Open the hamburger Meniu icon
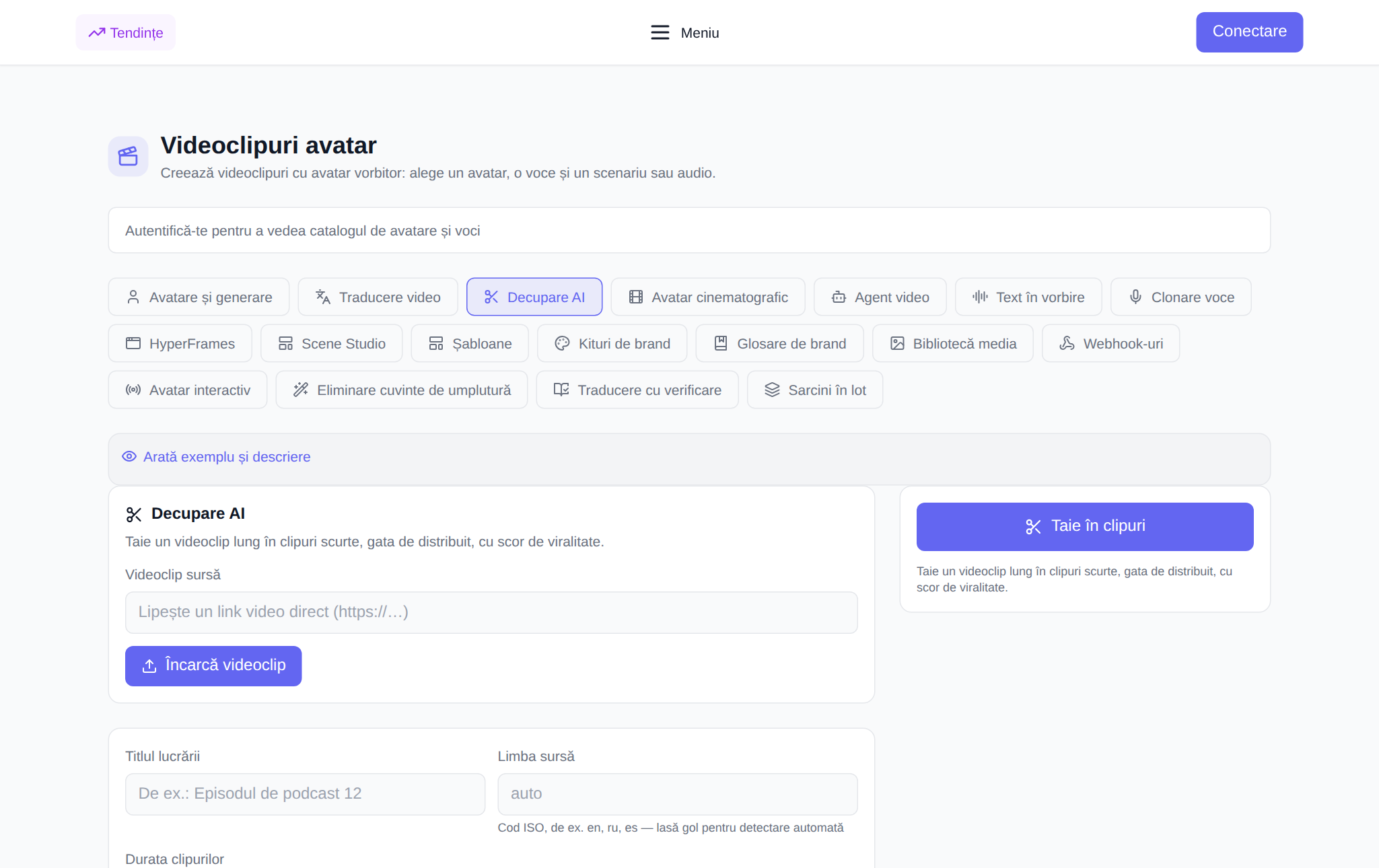1379x868 pixels. click(x=660, y=32)
